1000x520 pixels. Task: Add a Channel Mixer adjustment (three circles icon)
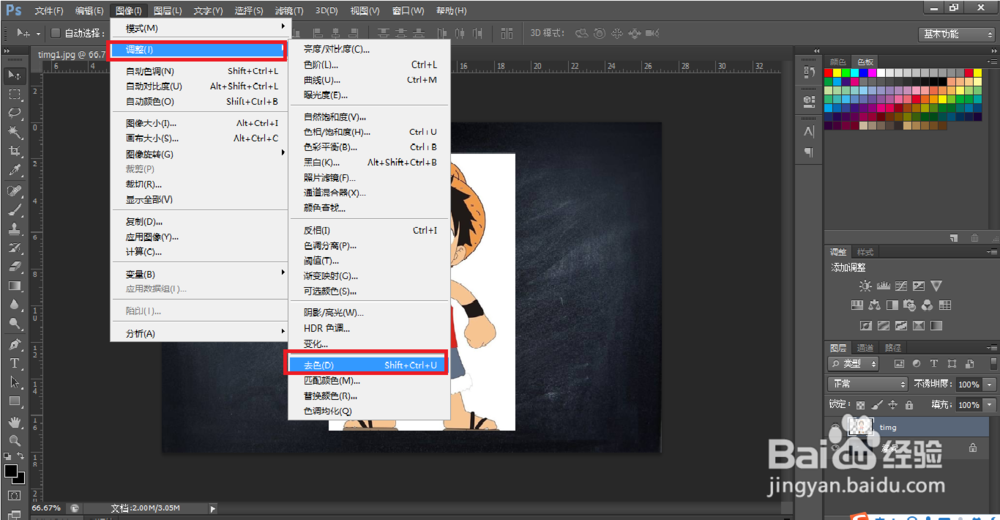pos(927,306)
